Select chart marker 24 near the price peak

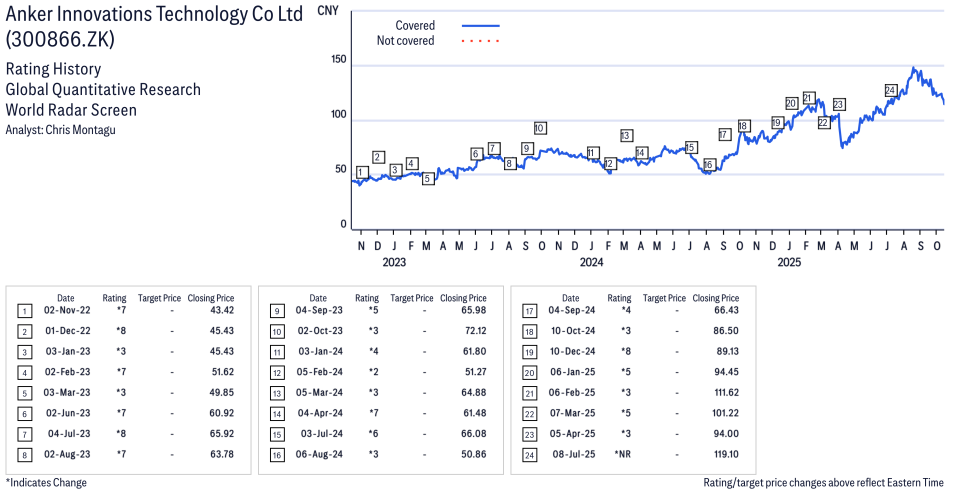point(890,91)
